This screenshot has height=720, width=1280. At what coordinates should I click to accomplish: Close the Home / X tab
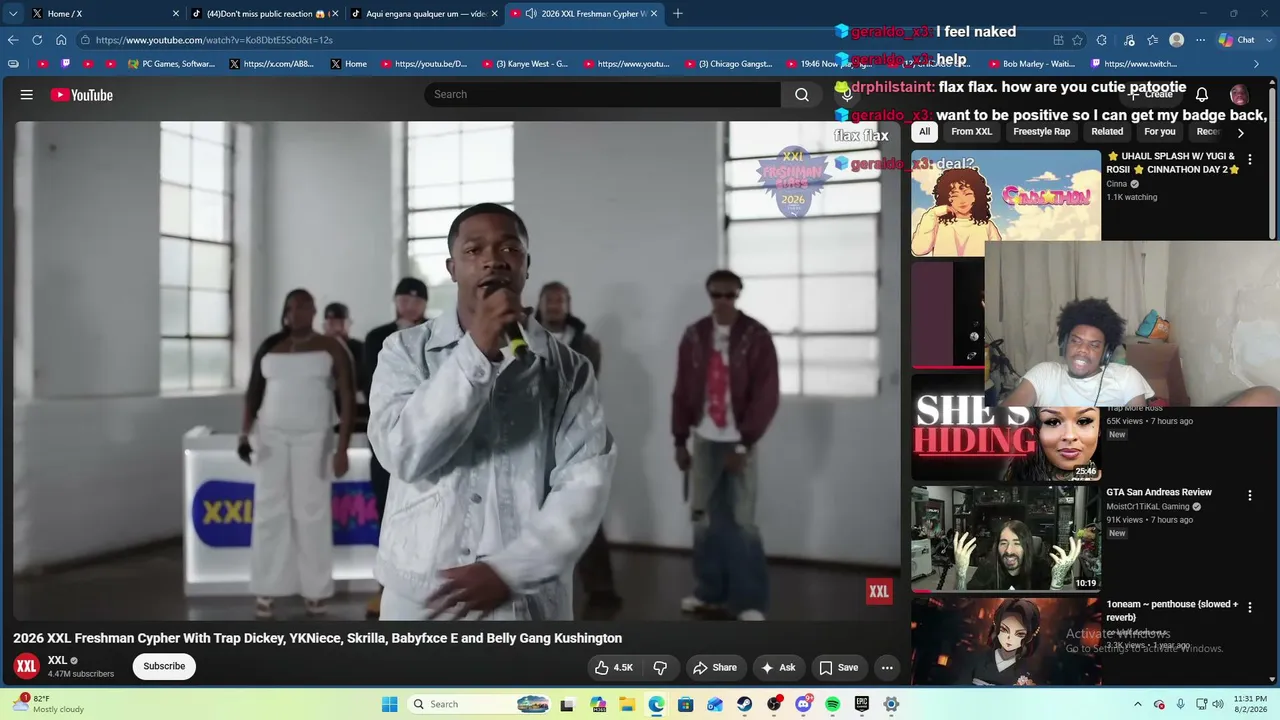[x=176, y=13]
